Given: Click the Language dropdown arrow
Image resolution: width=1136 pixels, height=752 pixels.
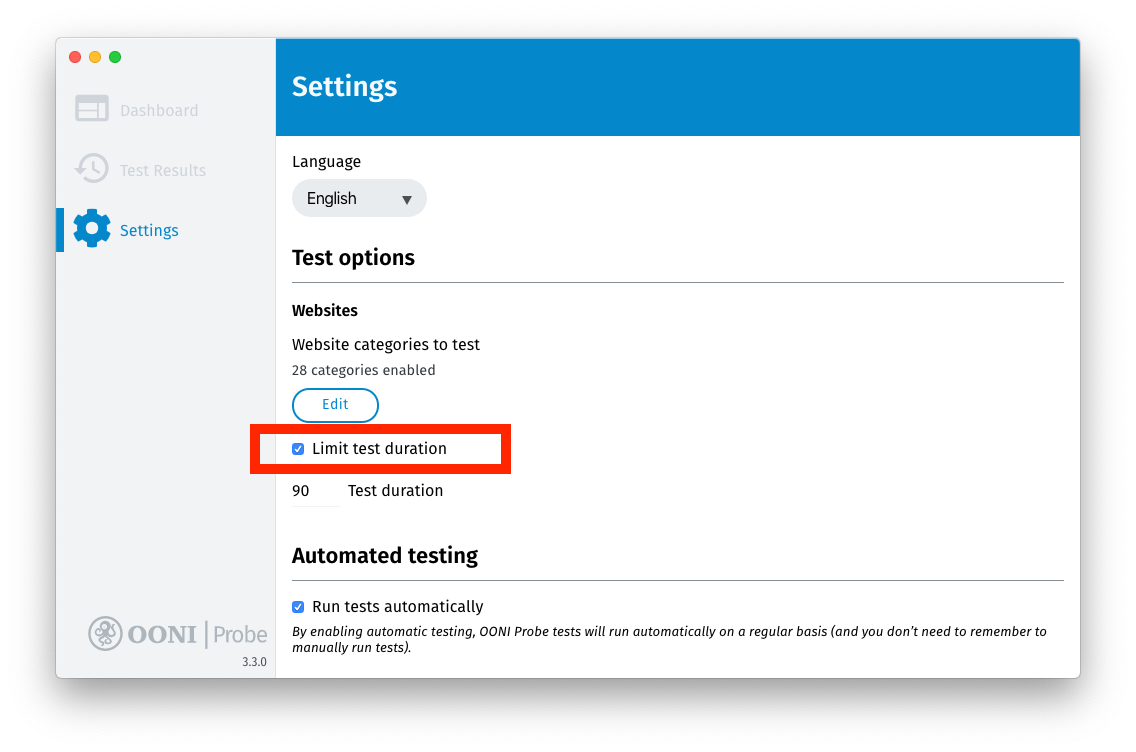Looking at the screenshot, I should coord(406,199).
